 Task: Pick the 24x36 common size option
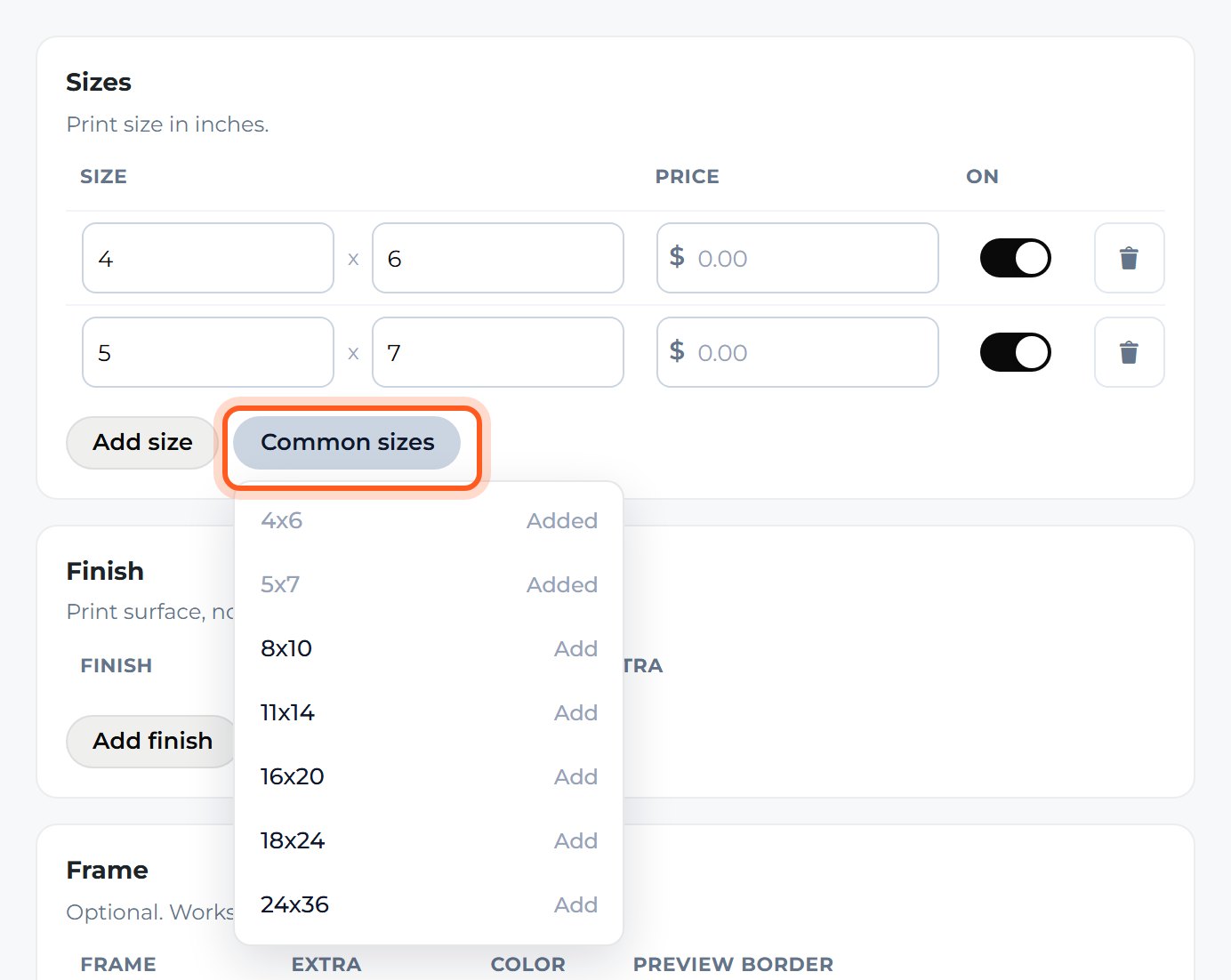pyautogui.click(x=429, y=904)
